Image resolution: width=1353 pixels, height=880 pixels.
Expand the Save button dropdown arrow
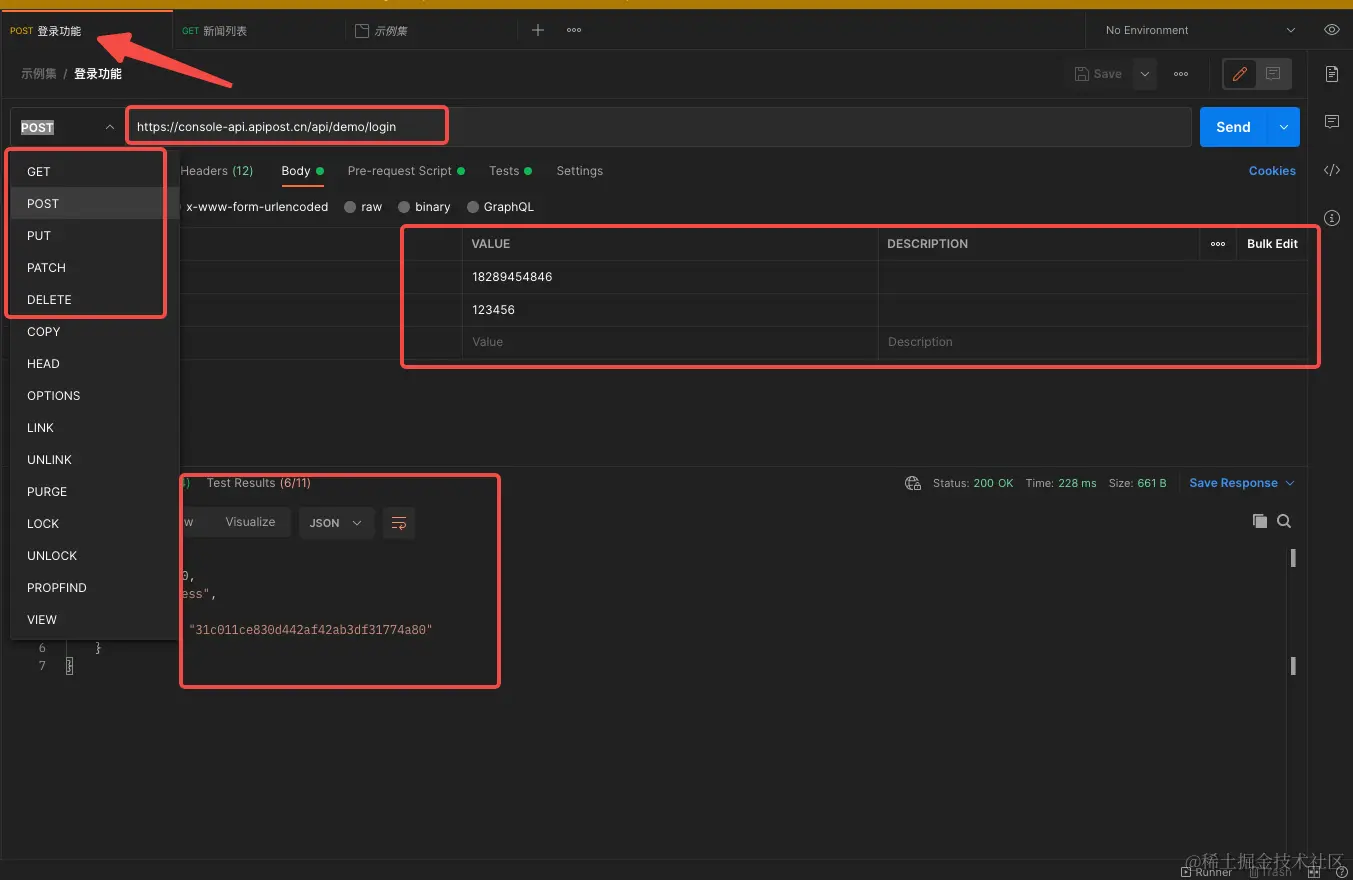tap(1145, 74)
